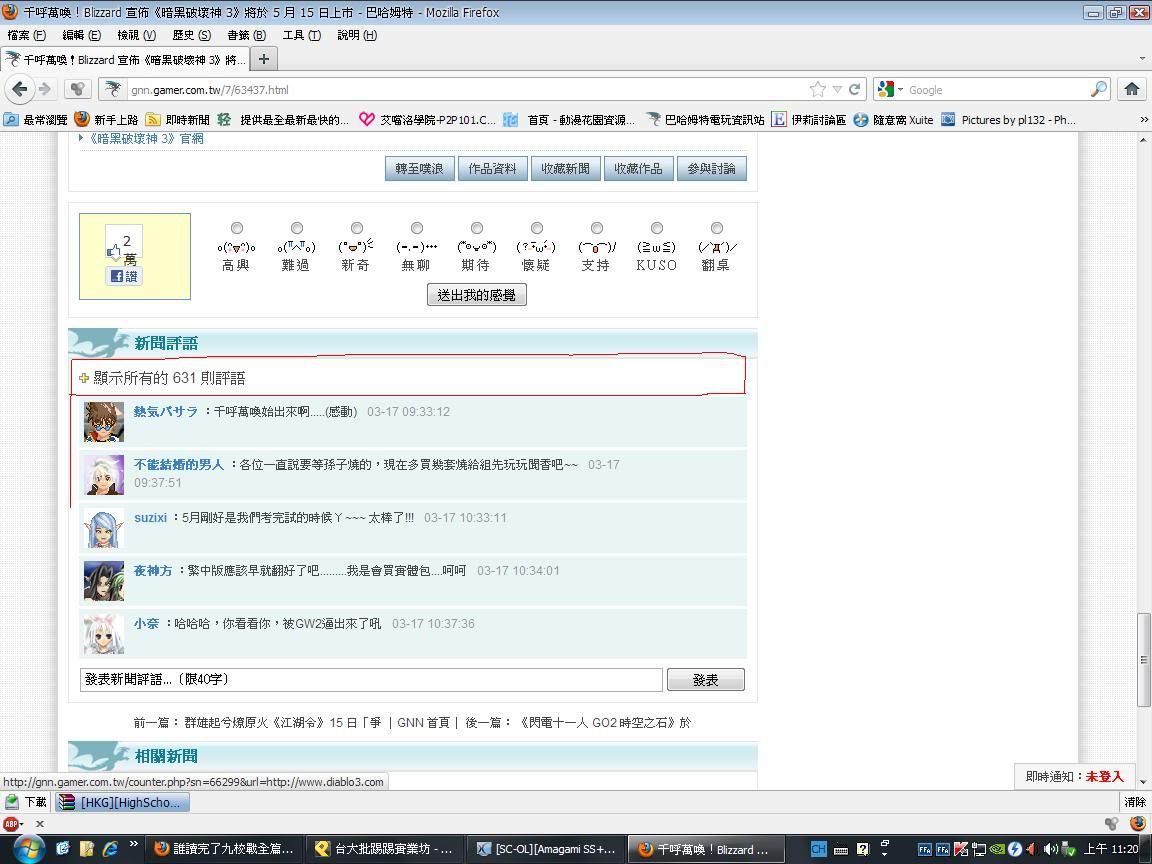
Task: Click the home icon in the toolbar
Action: point(1131,89)
